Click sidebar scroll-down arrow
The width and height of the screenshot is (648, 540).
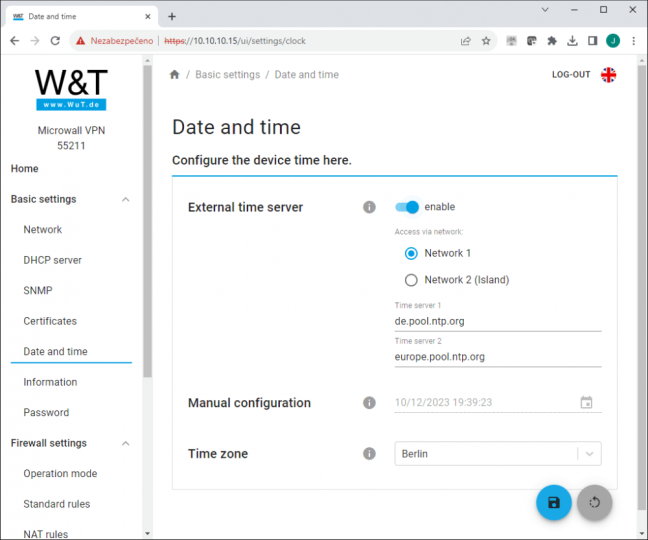(x=148, y=533)
